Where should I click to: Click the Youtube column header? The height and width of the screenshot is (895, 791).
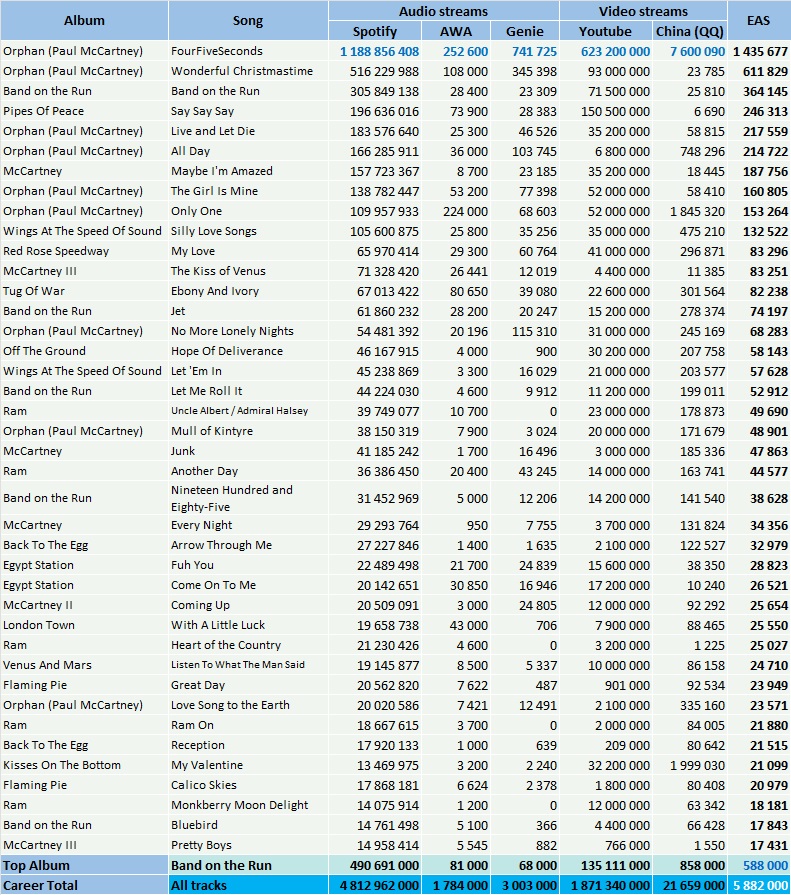click(x=606, y=31)
